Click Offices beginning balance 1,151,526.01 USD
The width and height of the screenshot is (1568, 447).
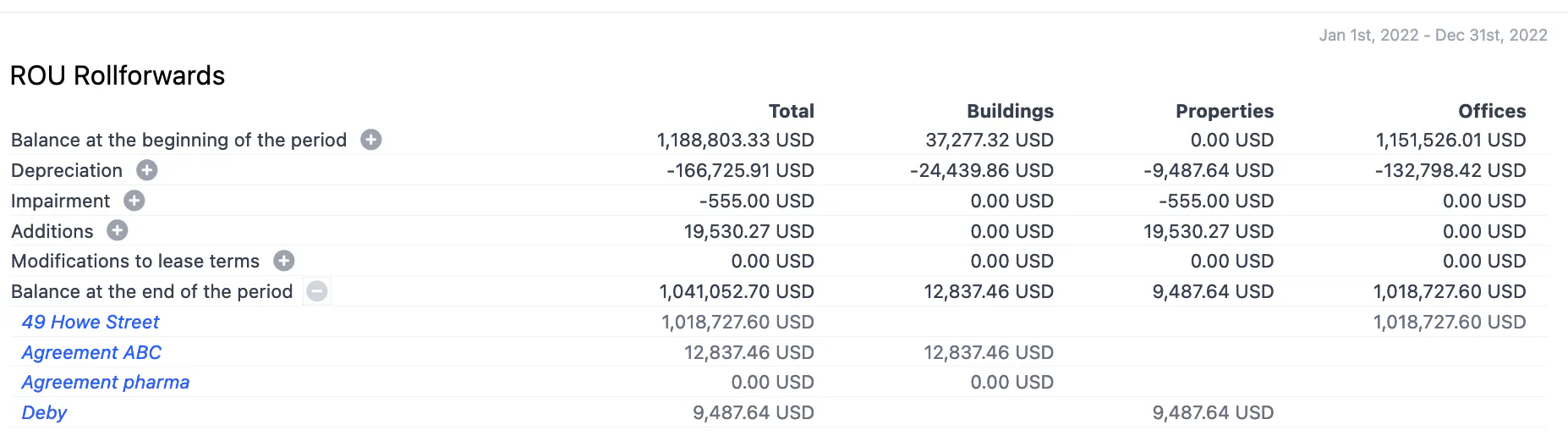pos(1450,140)
